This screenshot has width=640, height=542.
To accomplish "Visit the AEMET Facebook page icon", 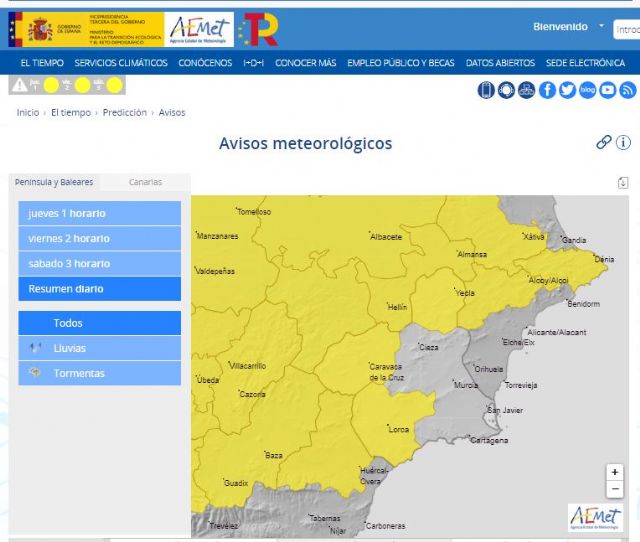I will [547, 90].
